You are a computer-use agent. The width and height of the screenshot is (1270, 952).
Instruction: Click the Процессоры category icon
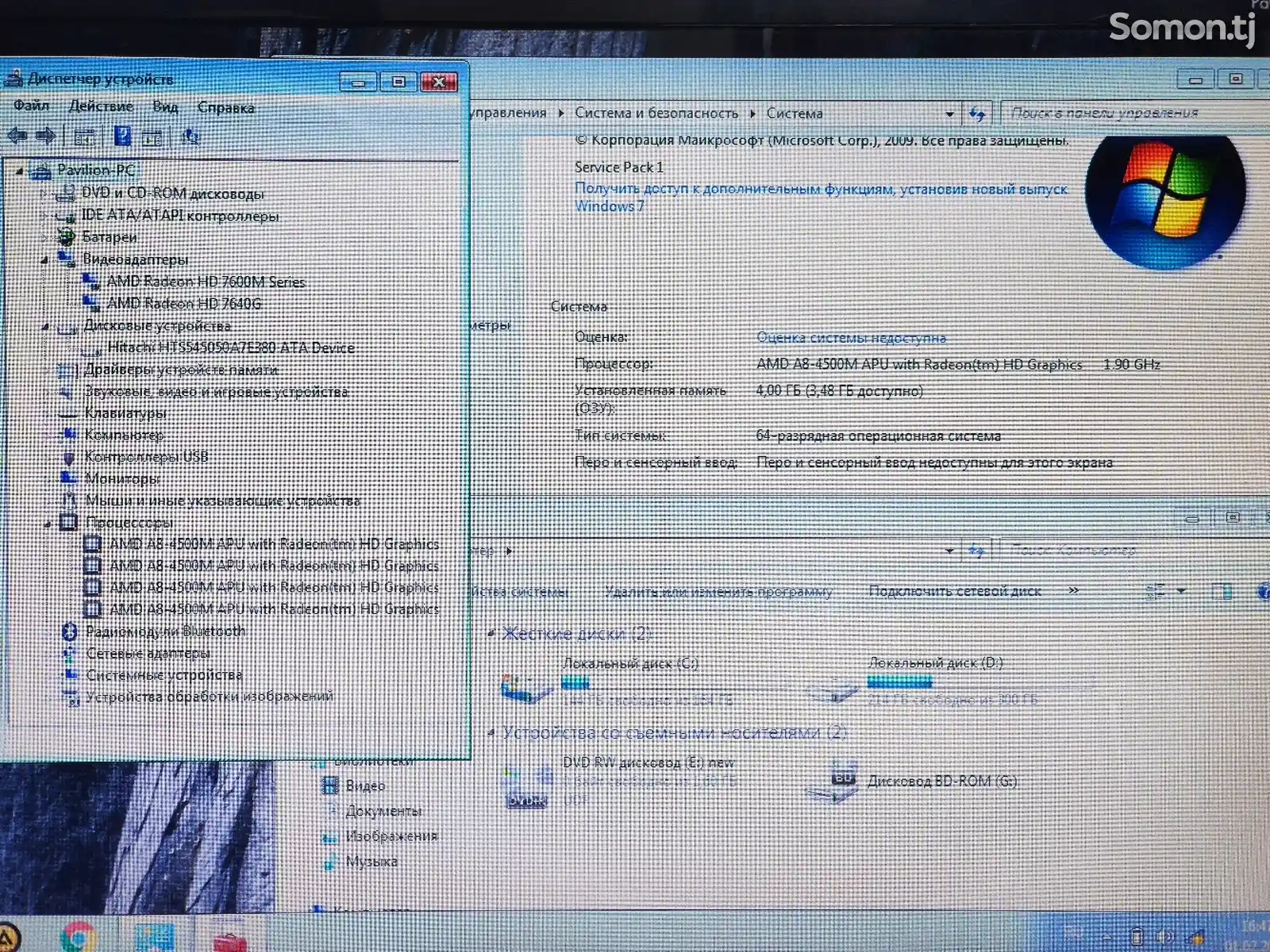point(69,522)
